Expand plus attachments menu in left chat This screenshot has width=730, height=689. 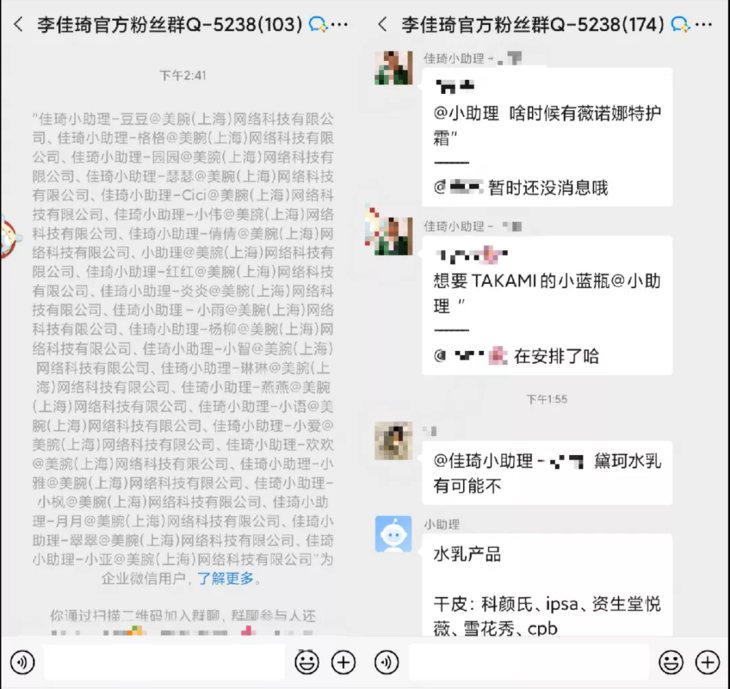343,662
